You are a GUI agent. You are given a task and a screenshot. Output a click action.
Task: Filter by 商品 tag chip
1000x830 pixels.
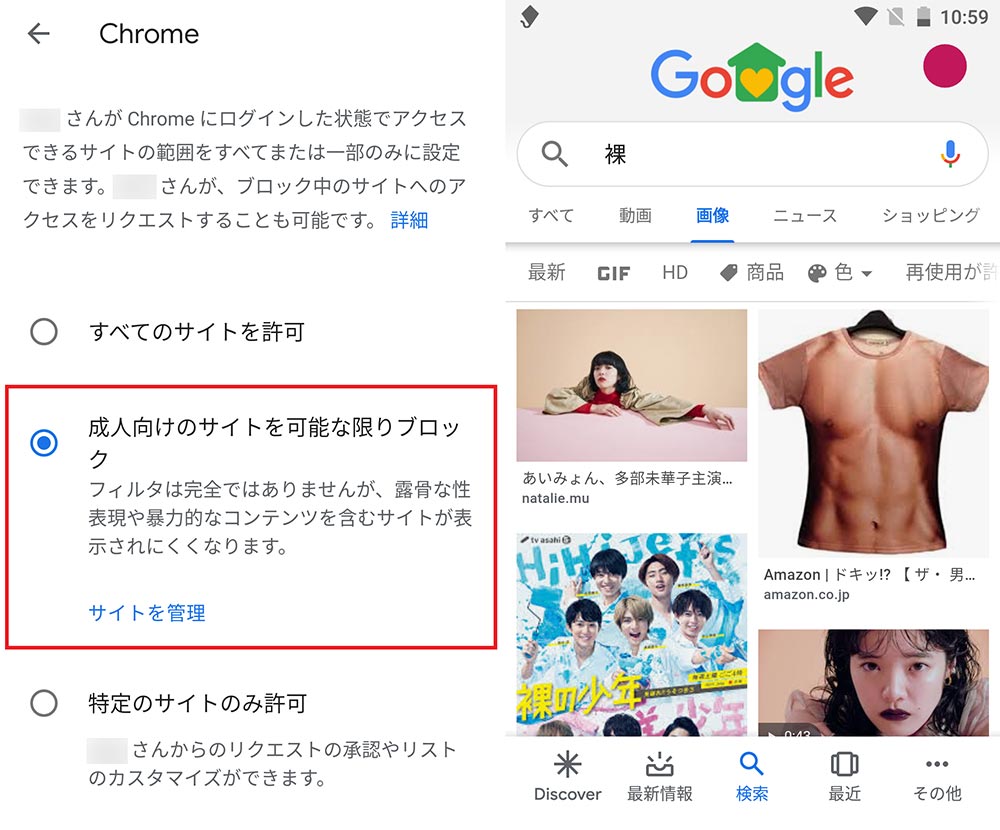click(x=751, y=273)
